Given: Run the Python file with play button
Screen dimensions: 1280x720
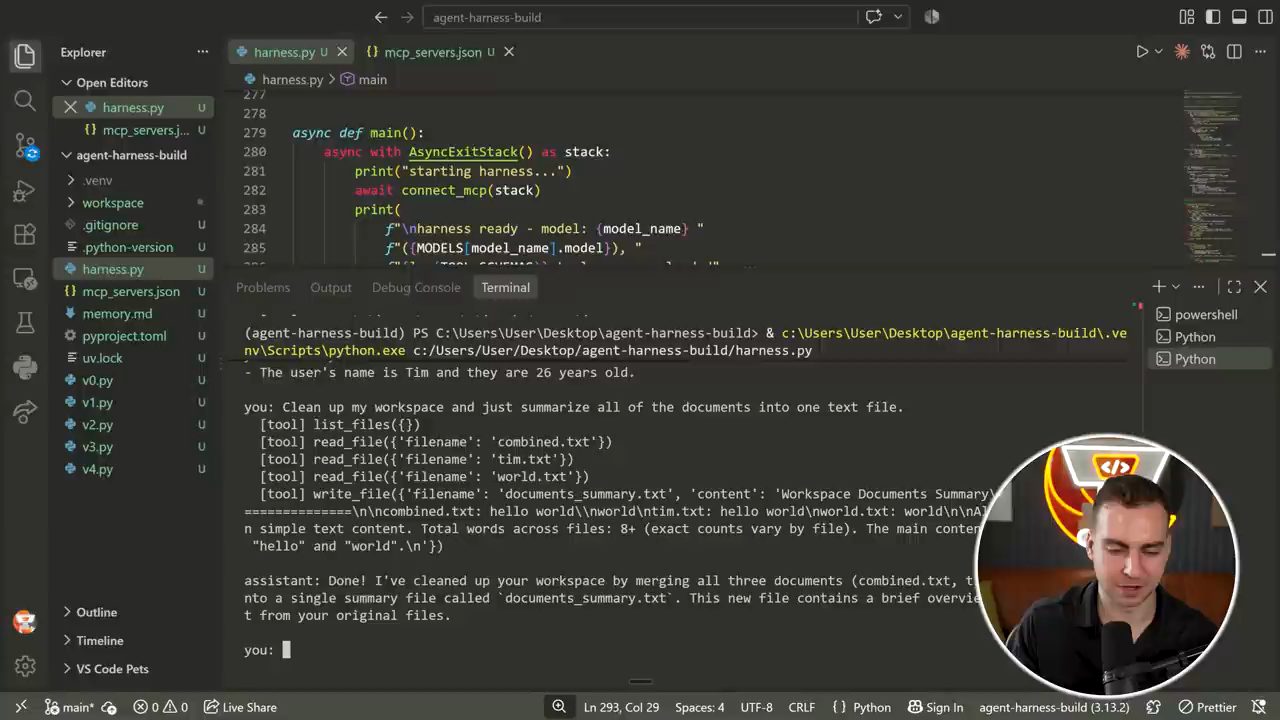Looking at the screenshot, I should pos(1142,52).
